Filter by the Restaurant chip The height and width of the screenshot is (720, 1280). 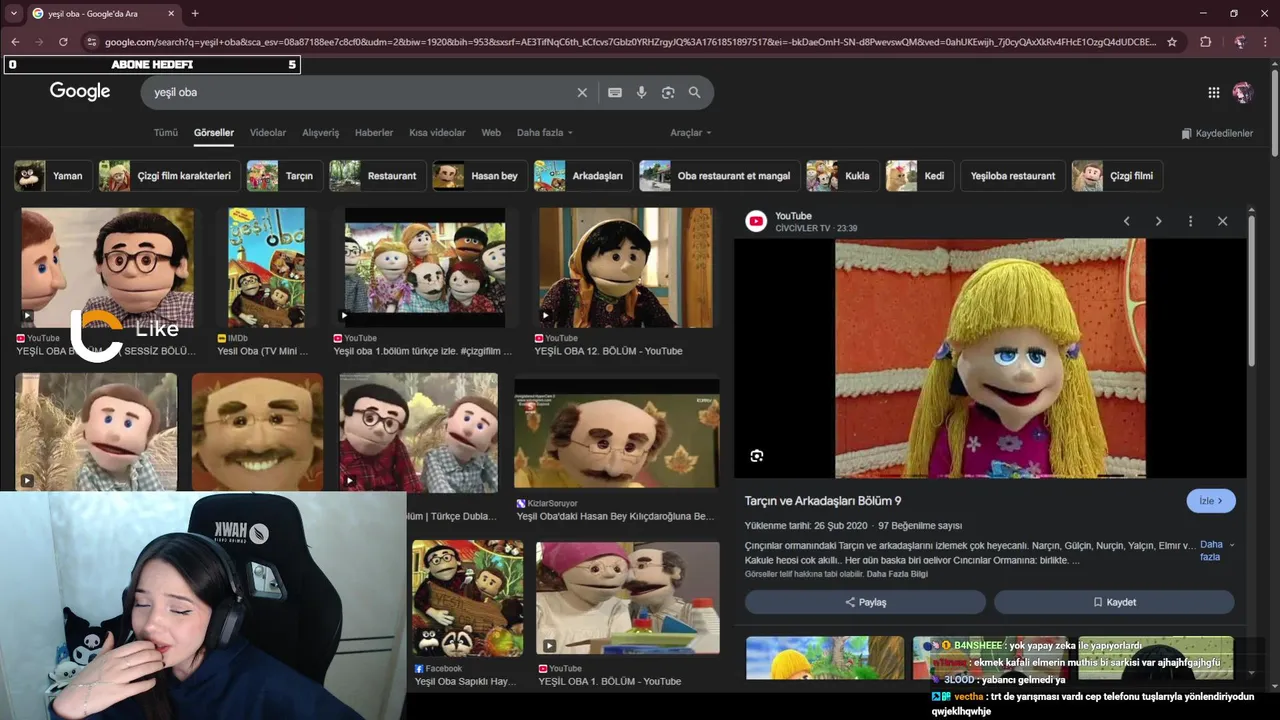[376, 176]
